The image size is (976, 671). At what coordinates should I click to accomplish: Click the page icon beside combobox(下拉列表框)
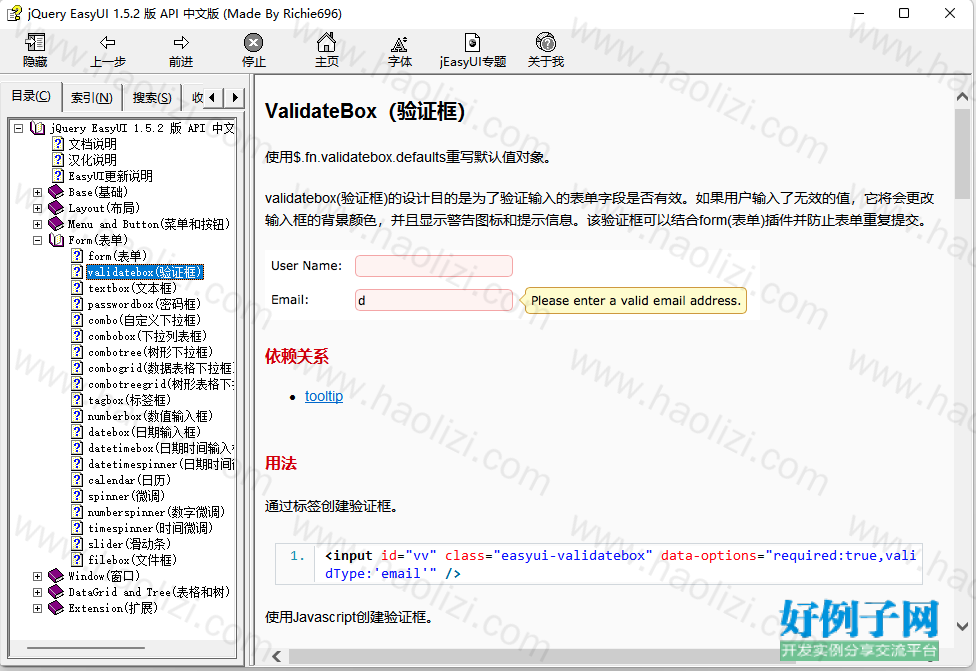(77, 336)
